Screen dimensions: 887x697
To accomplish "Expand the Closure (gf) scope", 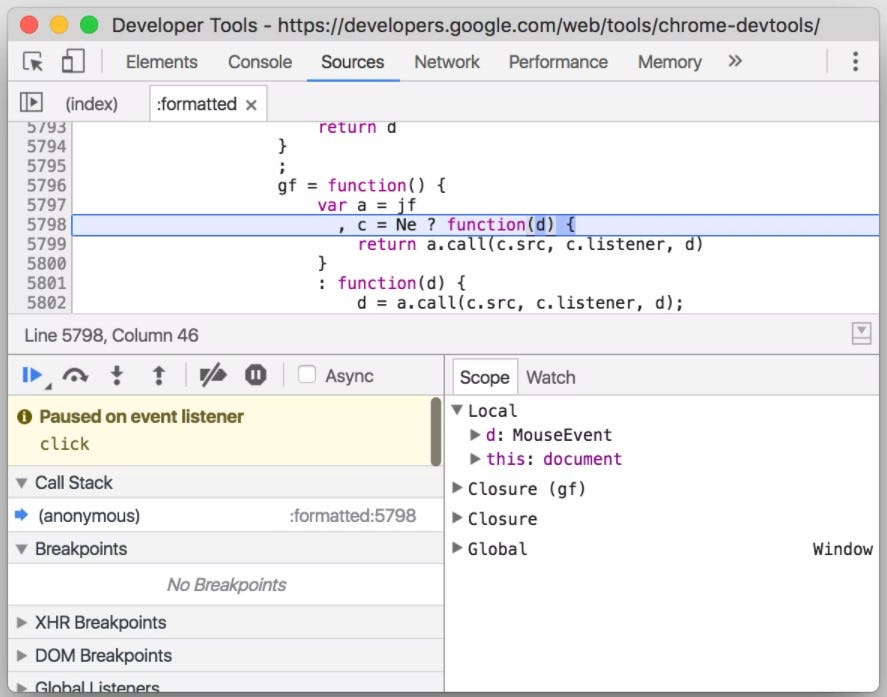I will pos(458,489).
